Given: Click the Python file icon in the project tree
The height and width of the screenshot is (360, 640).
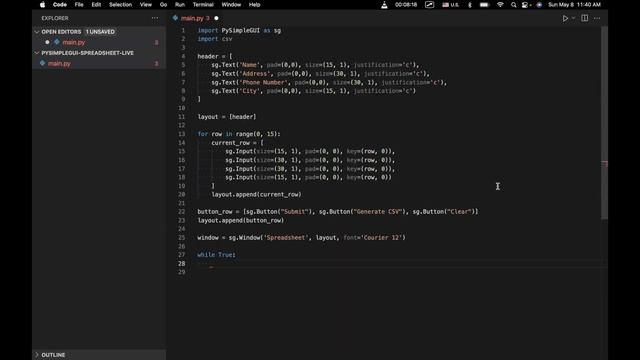Looking at the screenshot, I should (x=42, y=63).
